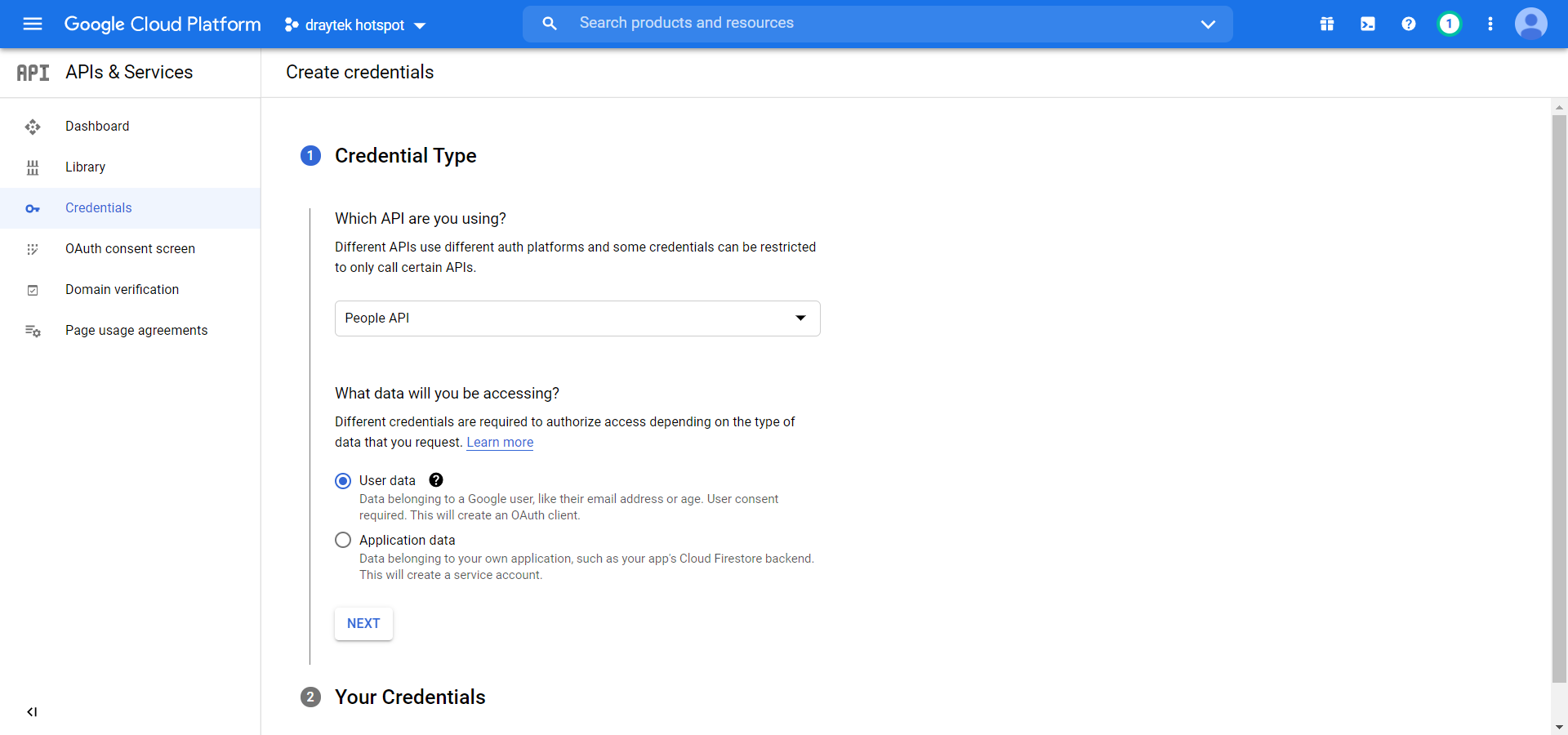The width and height of the screenshot is (1568, 735).
Task: Open the three-dot settings menu
Action: click(1490, 24)
